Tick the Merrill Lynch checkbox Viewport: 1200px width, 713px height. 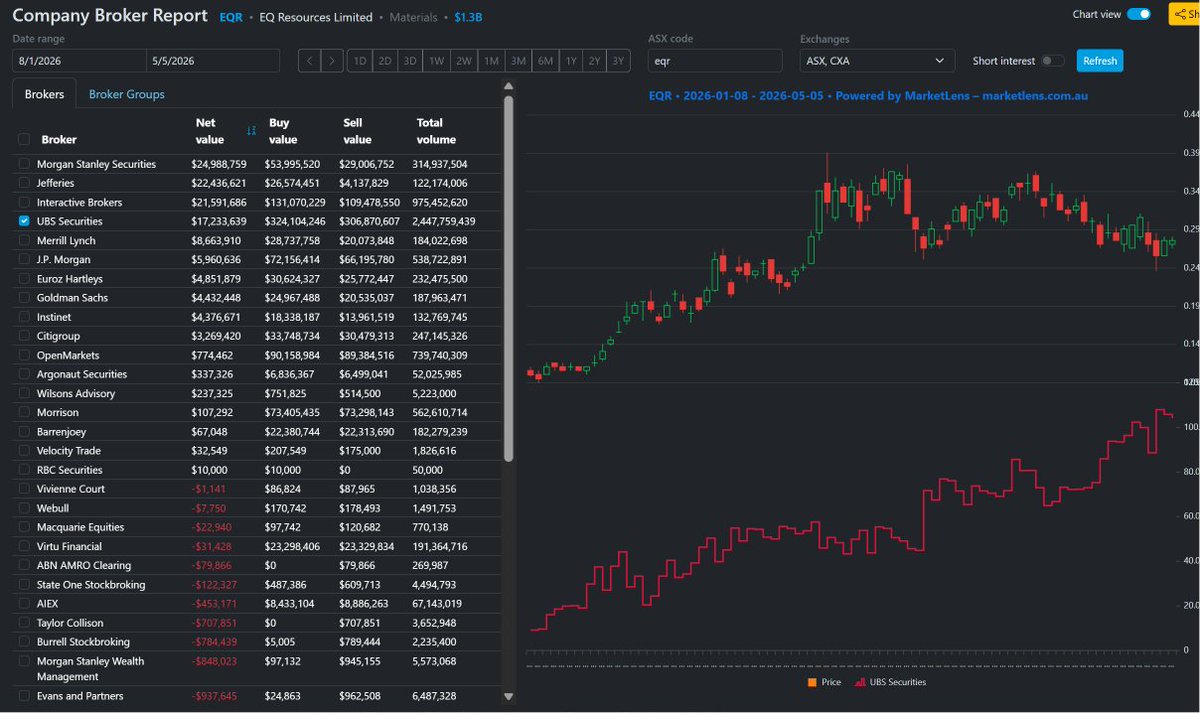pos(24,240)
